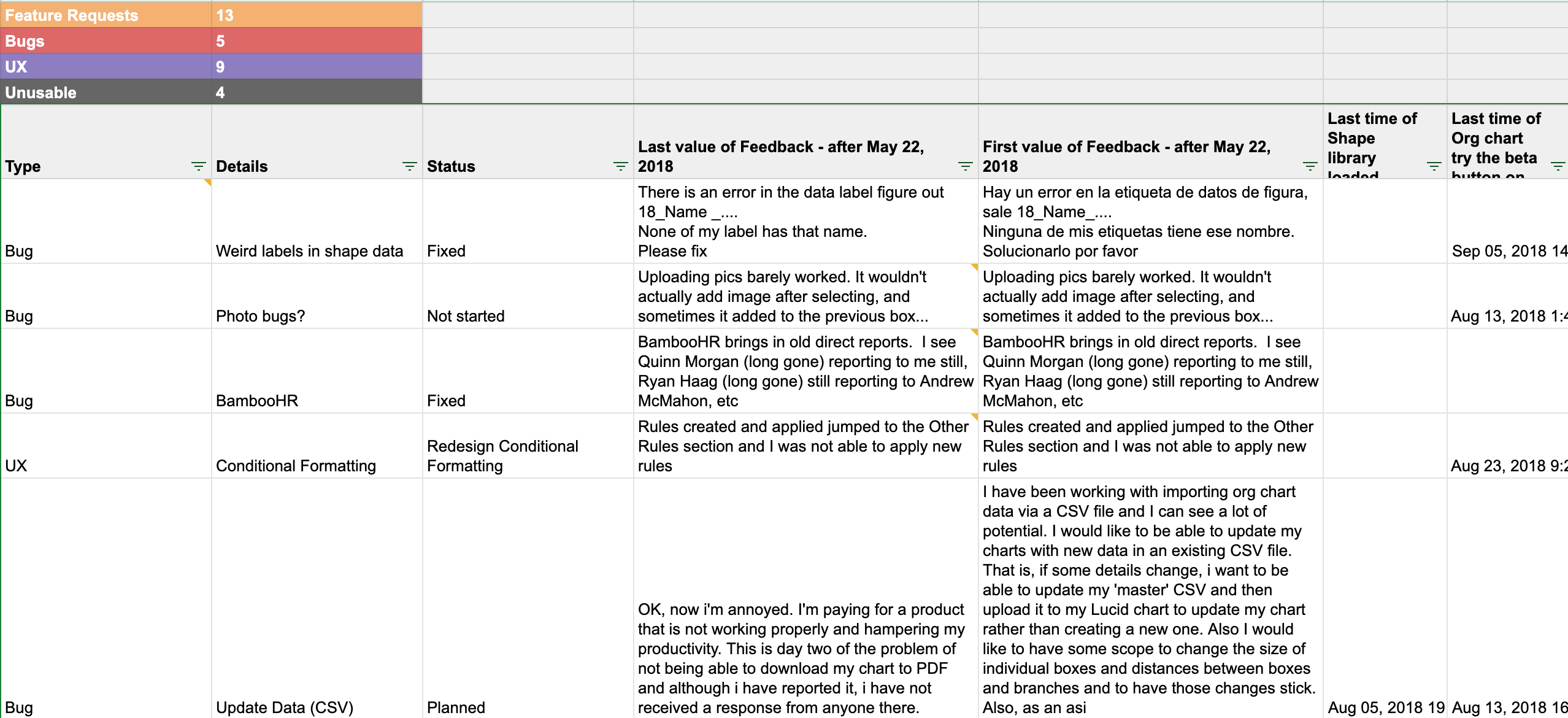Open the Details column filter
1568x718 pixels.
409,166
